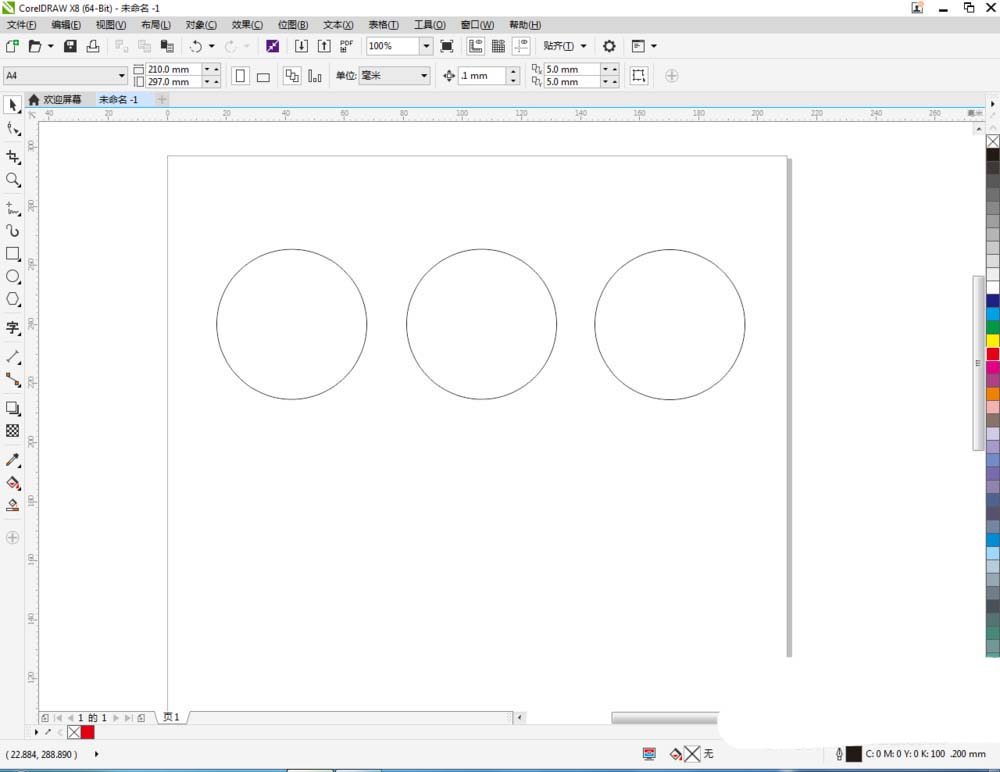
Task: Select the Rectangle tool
Action: [13, 254]
